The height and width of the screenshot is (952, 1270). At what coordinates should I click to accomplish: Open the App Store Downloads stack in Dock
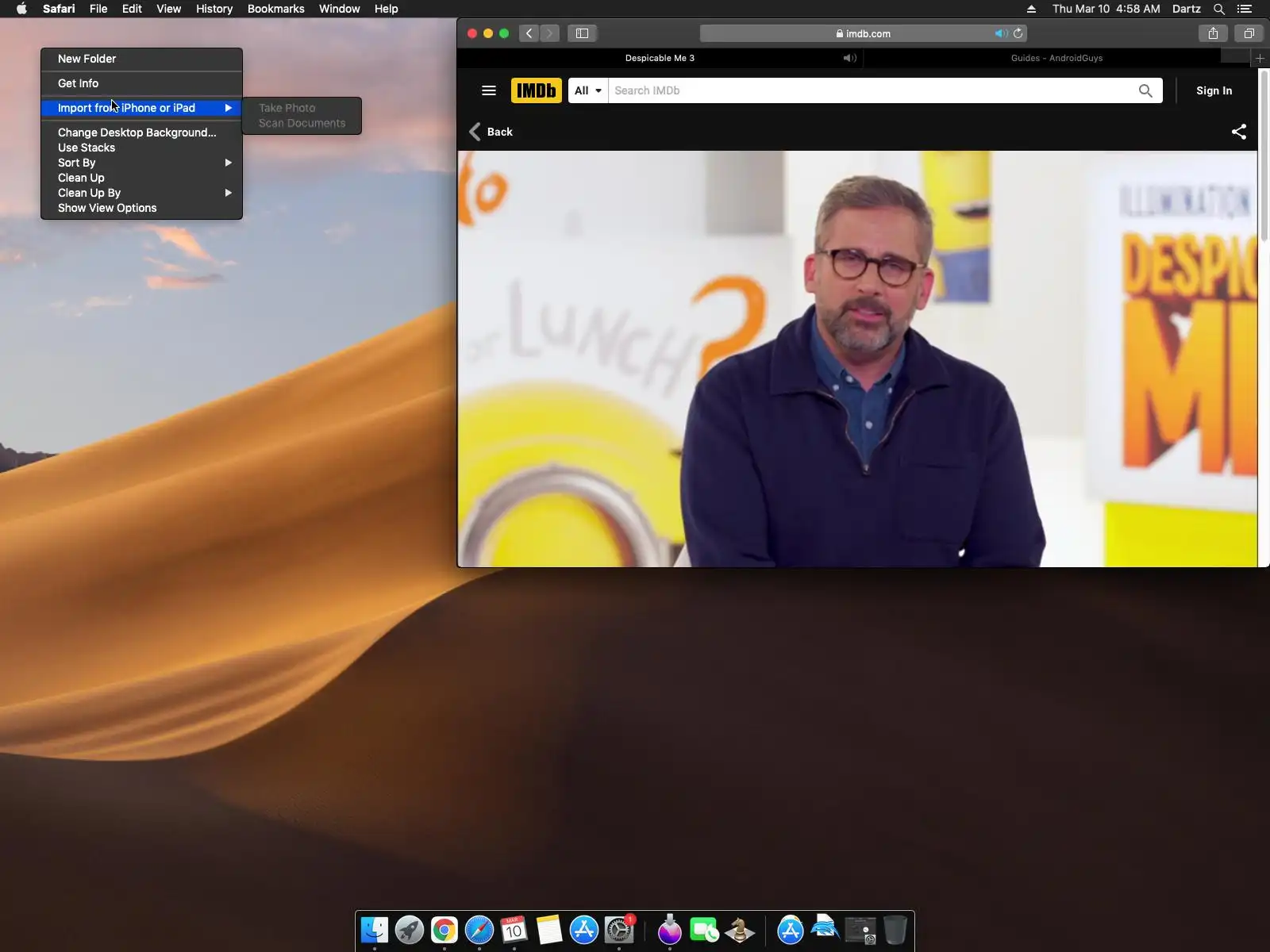click(x=791, y=930)
